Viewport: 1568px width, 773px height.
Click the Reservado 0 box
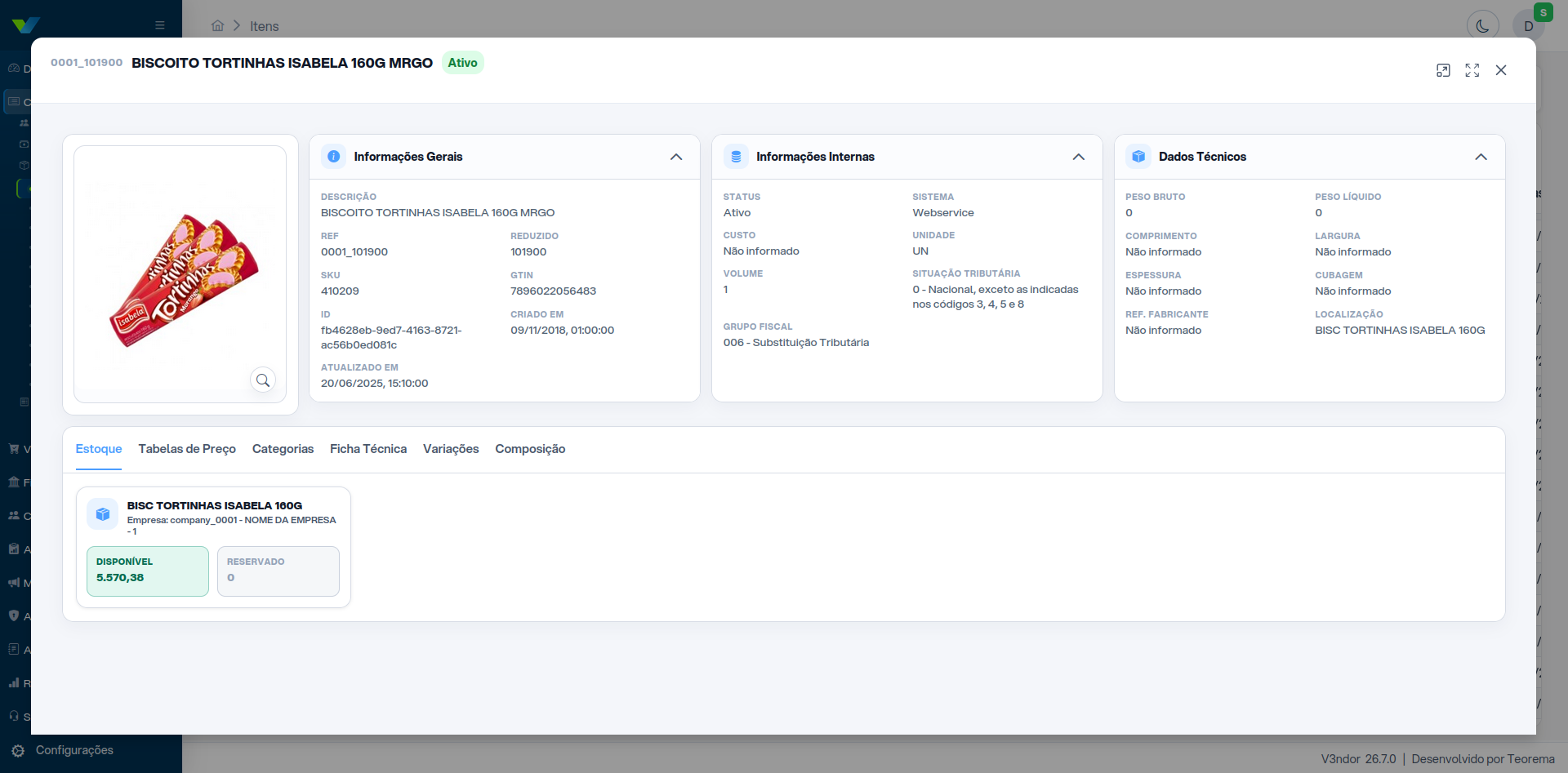point(278,571)
